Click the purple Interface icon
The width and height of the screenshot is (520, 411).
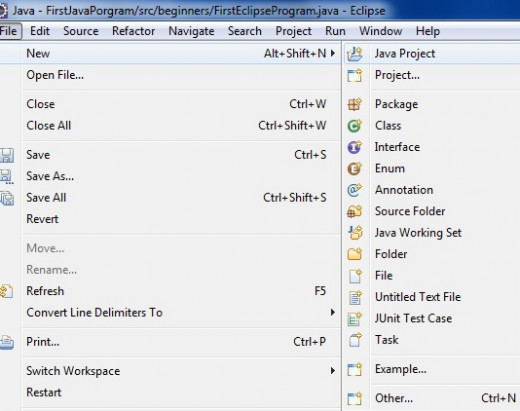tap(354, 147)
